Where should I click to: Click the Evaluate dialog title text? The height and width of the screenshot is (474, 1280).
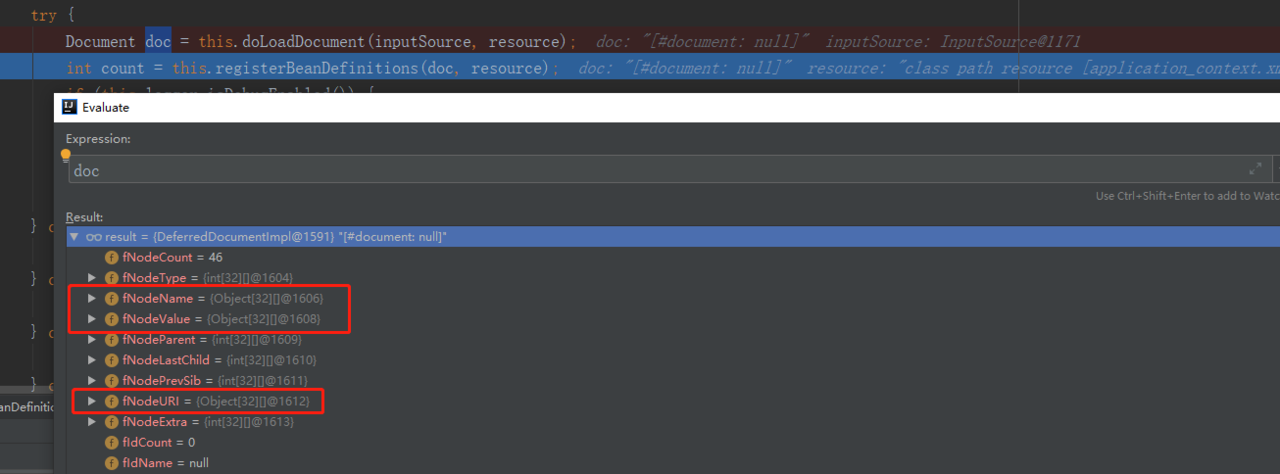pos(105,107)
